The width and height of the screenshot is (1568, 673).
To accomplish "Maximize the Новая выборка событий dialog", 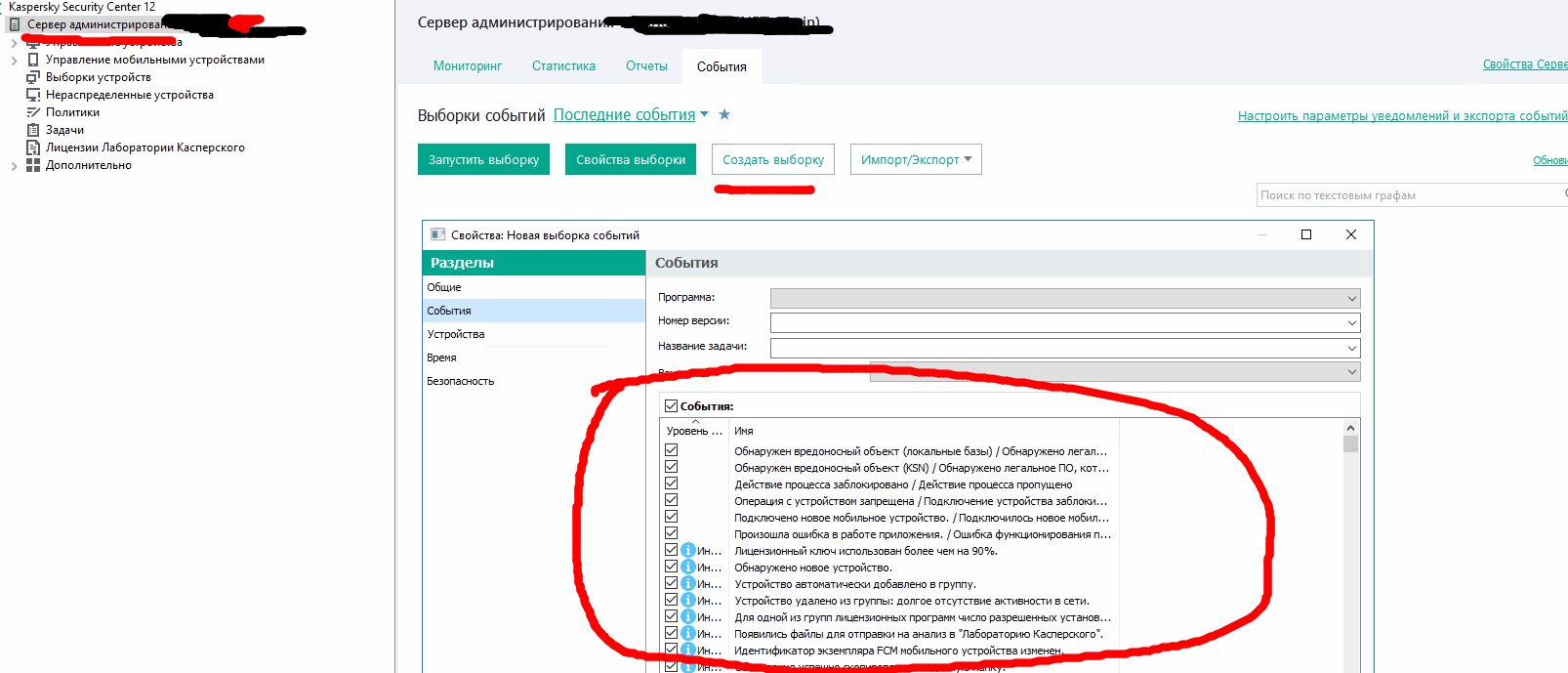I will pos(1306,234).
